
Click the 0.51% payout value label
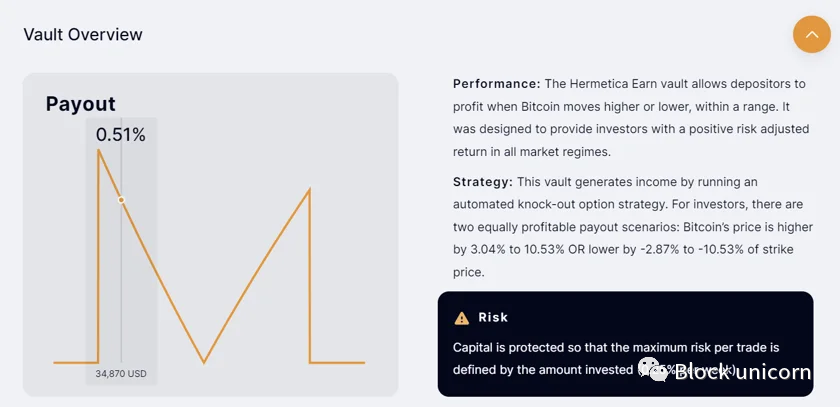(x=121, y=135)
